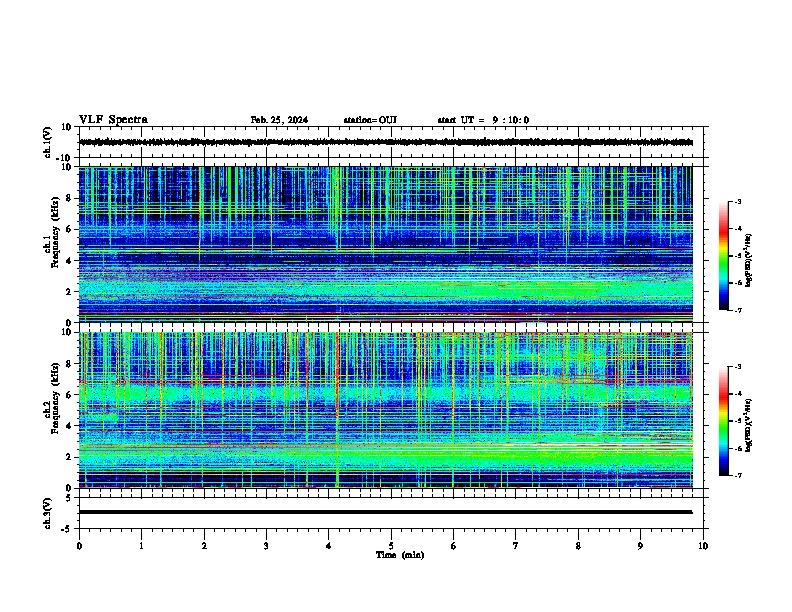Click the time axis tick label "9"
This screenshot has width=792, height=612.
640,546
